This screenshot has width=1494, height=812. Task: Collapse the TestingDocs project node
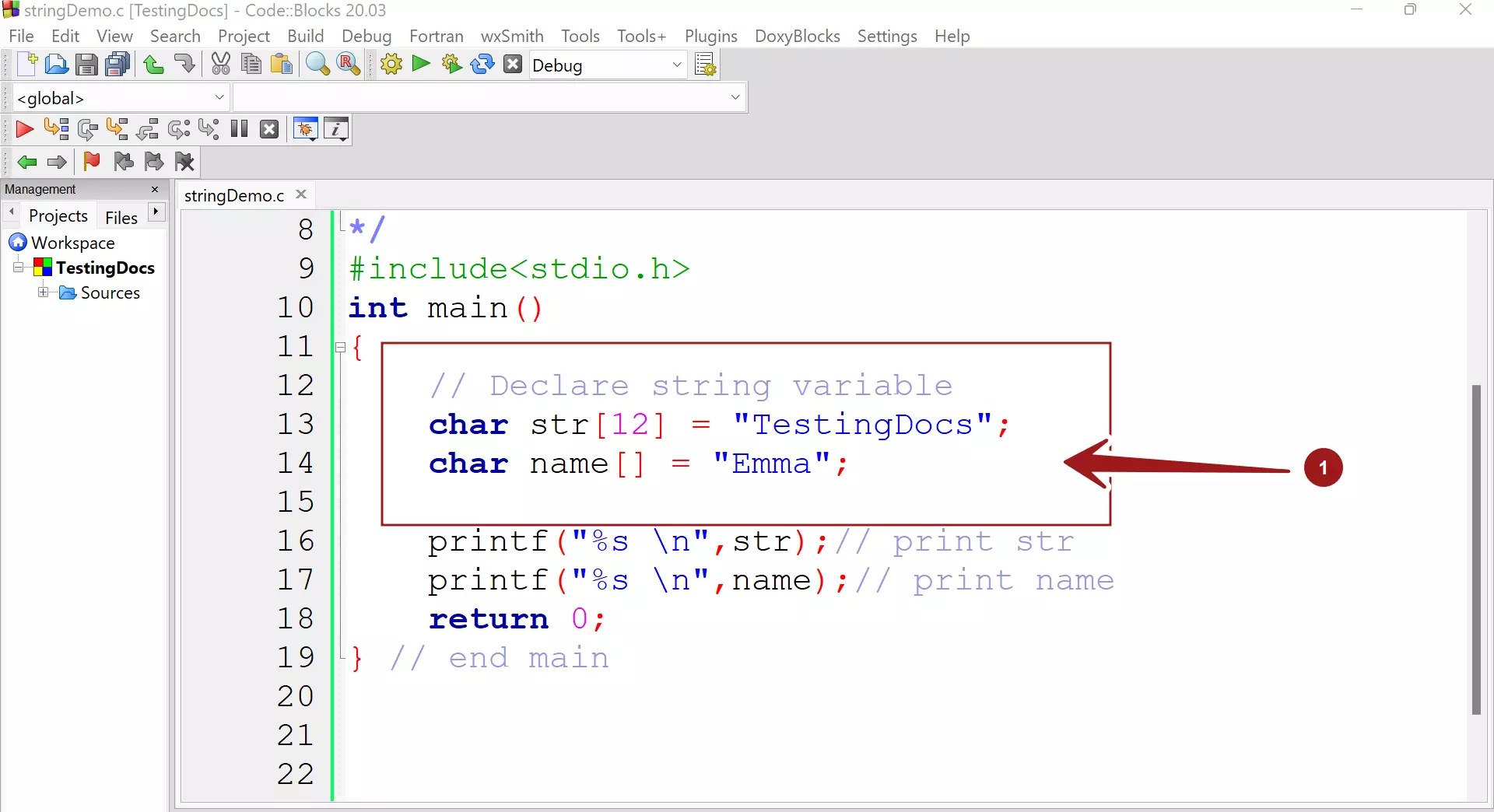[x=18, y=268]
